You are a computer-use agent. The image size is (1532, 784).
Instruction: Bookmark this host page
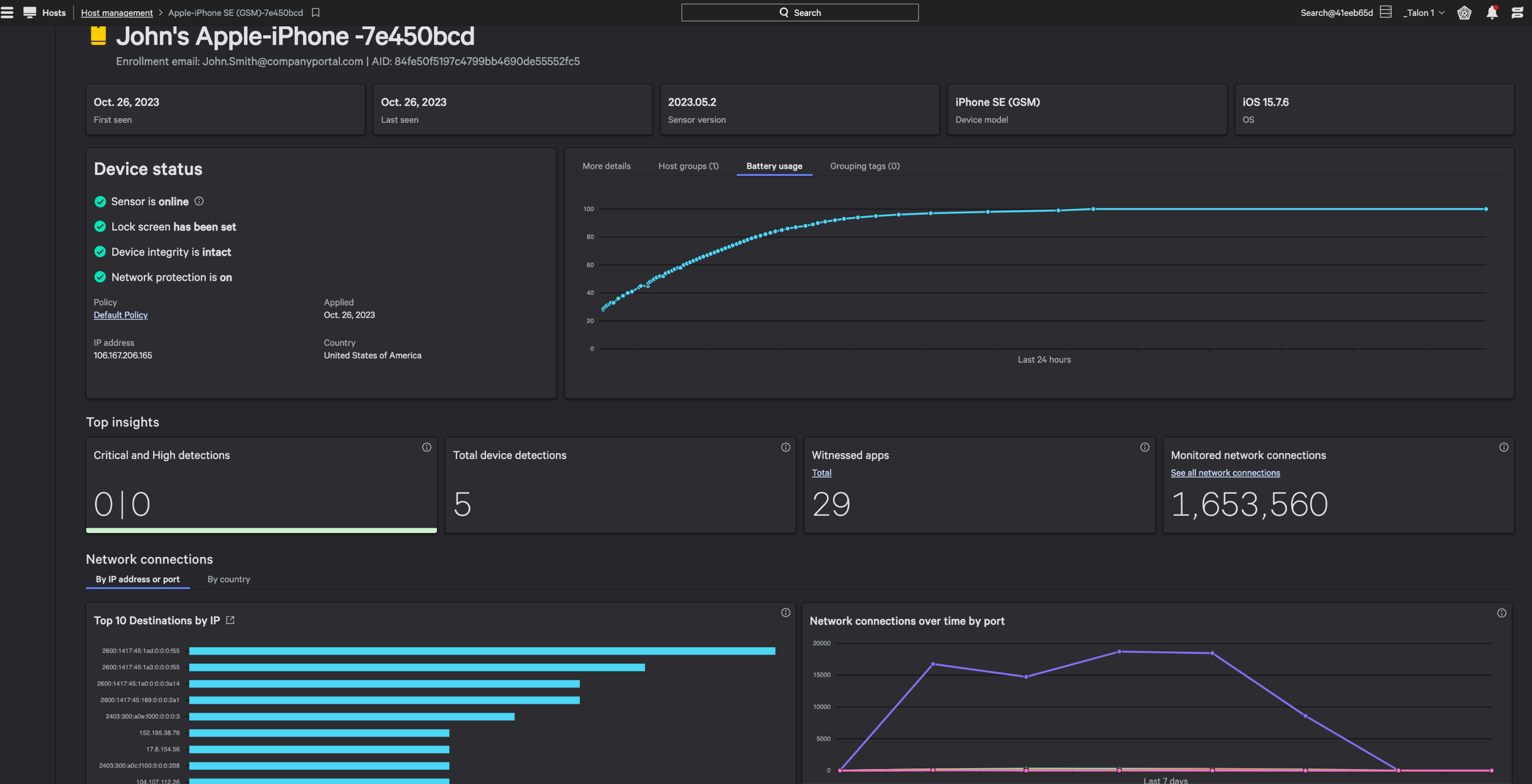tap(316, 12)
